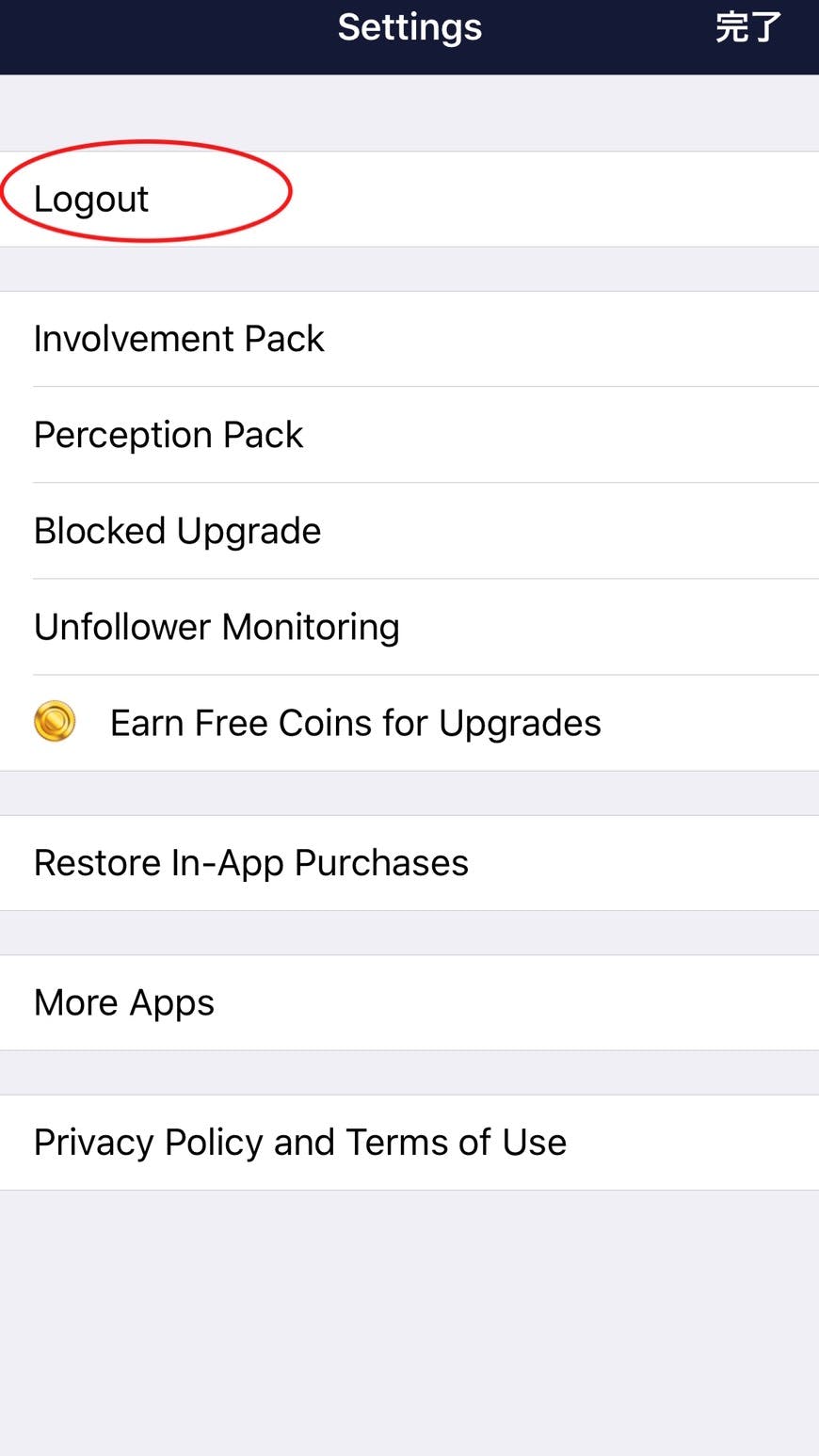Tap the gray gap between Restore and More Apps
Screen dimensions: 819x1456
click(409, 933)
